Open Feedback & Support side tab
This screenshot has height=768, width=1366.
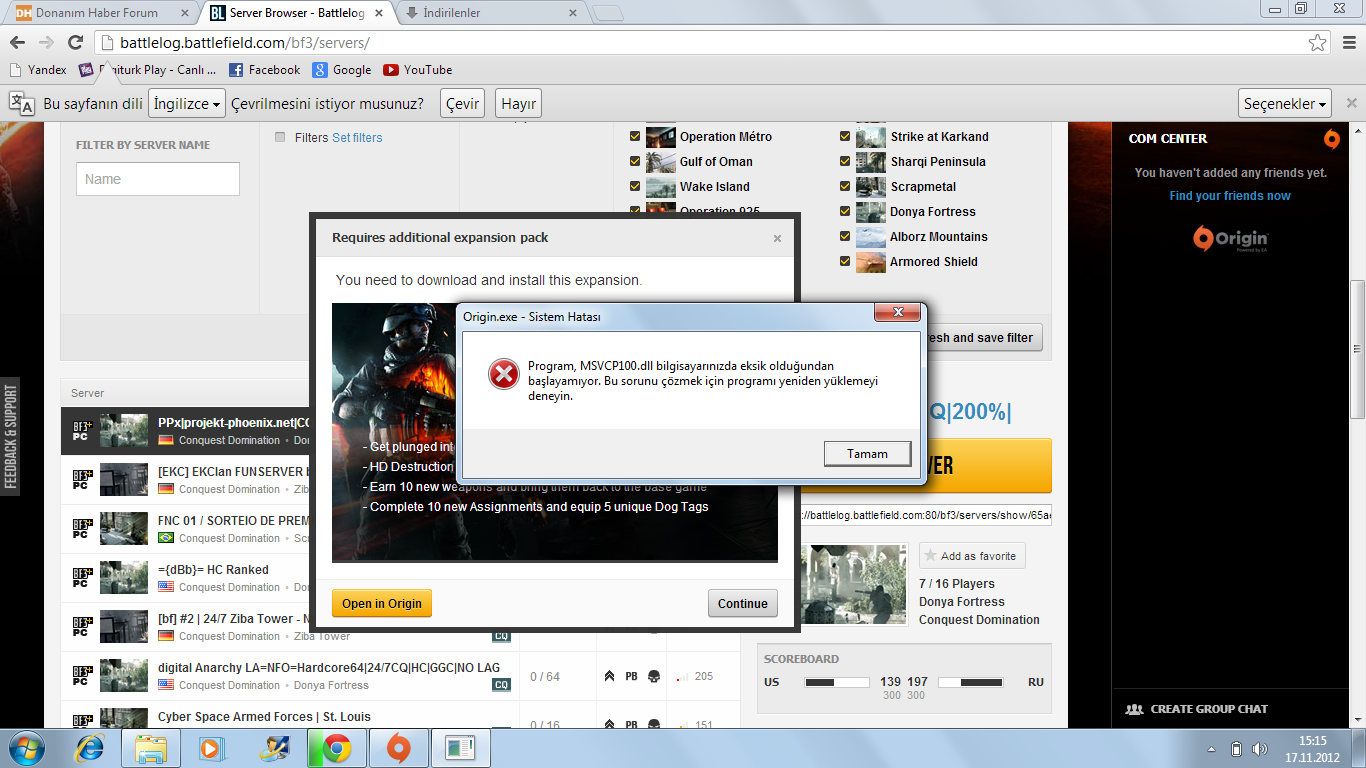11,437
